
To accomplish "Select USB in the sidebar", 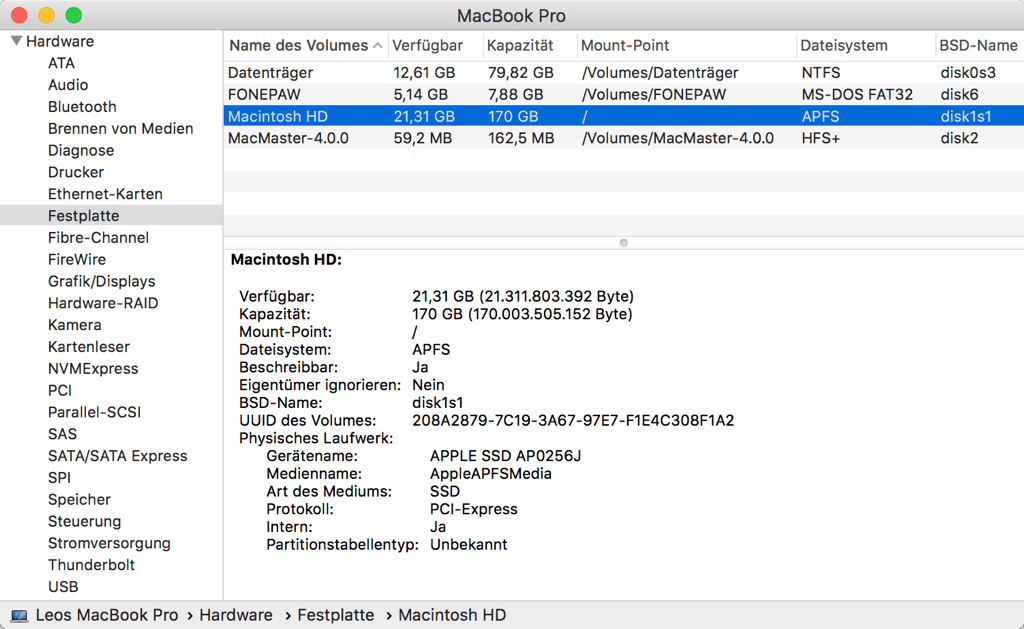I will coord(63,587).
